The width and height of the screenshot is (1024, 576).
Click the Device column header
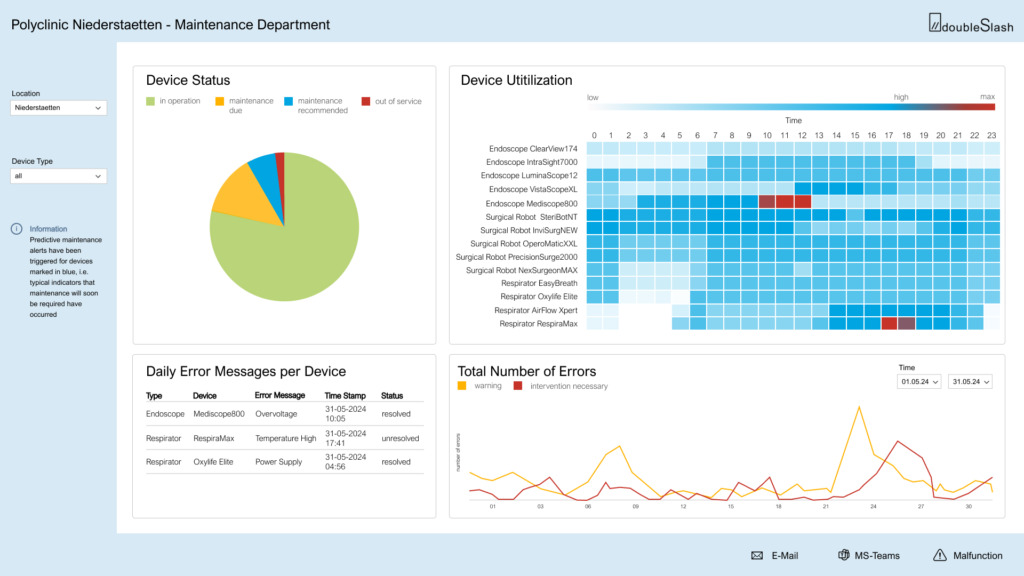tap(204, 396)
